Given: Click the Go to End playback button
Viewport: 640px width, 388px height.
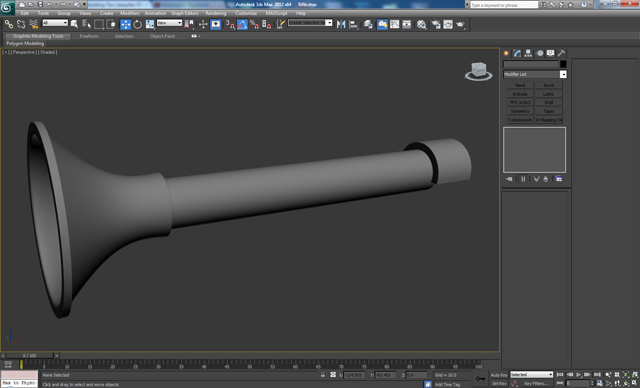Looking at the screenshot, I should pos(597,375).
